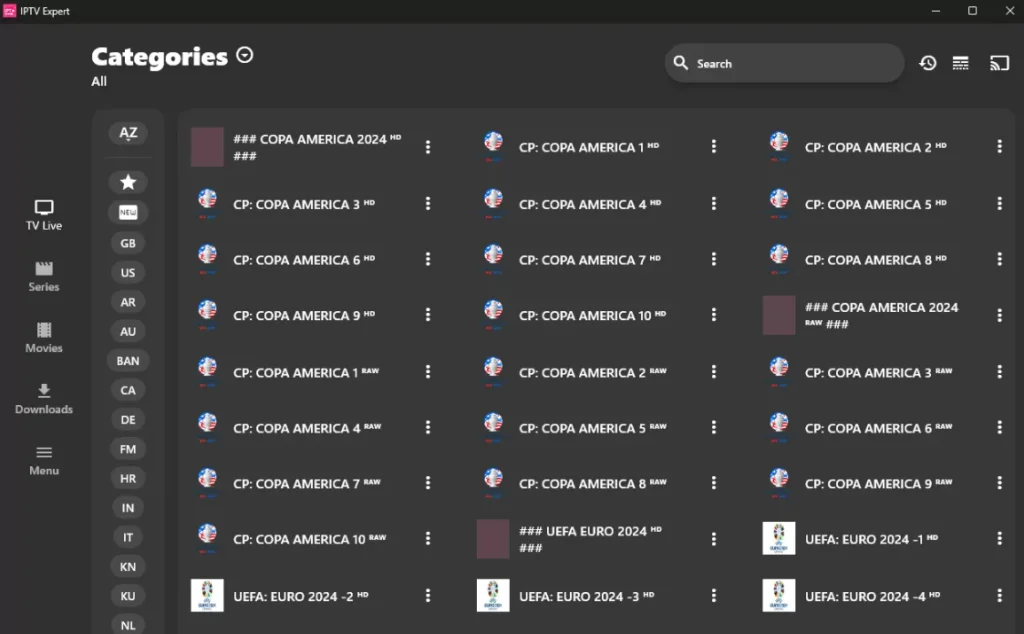Select the US country category
The width and height of the screenshot is (1024, 634).
pos(127,272)
